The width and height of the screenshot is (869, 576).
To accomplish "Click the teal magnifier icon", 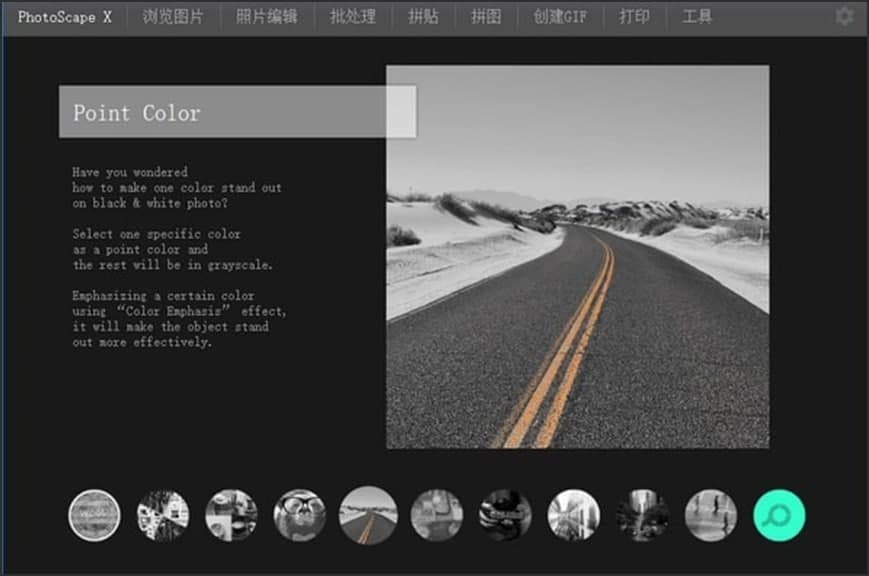I will pos(779,513).
